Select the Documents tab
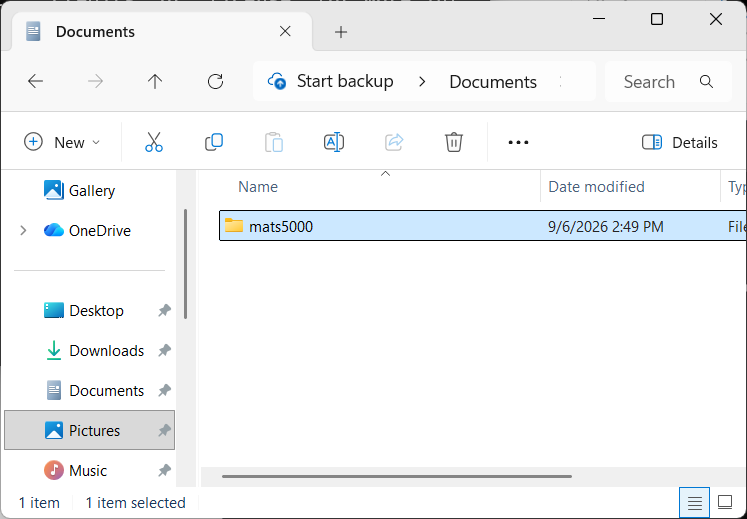Image resolution: width=747 pixels, height=519 pixels. tap(162, 31)
